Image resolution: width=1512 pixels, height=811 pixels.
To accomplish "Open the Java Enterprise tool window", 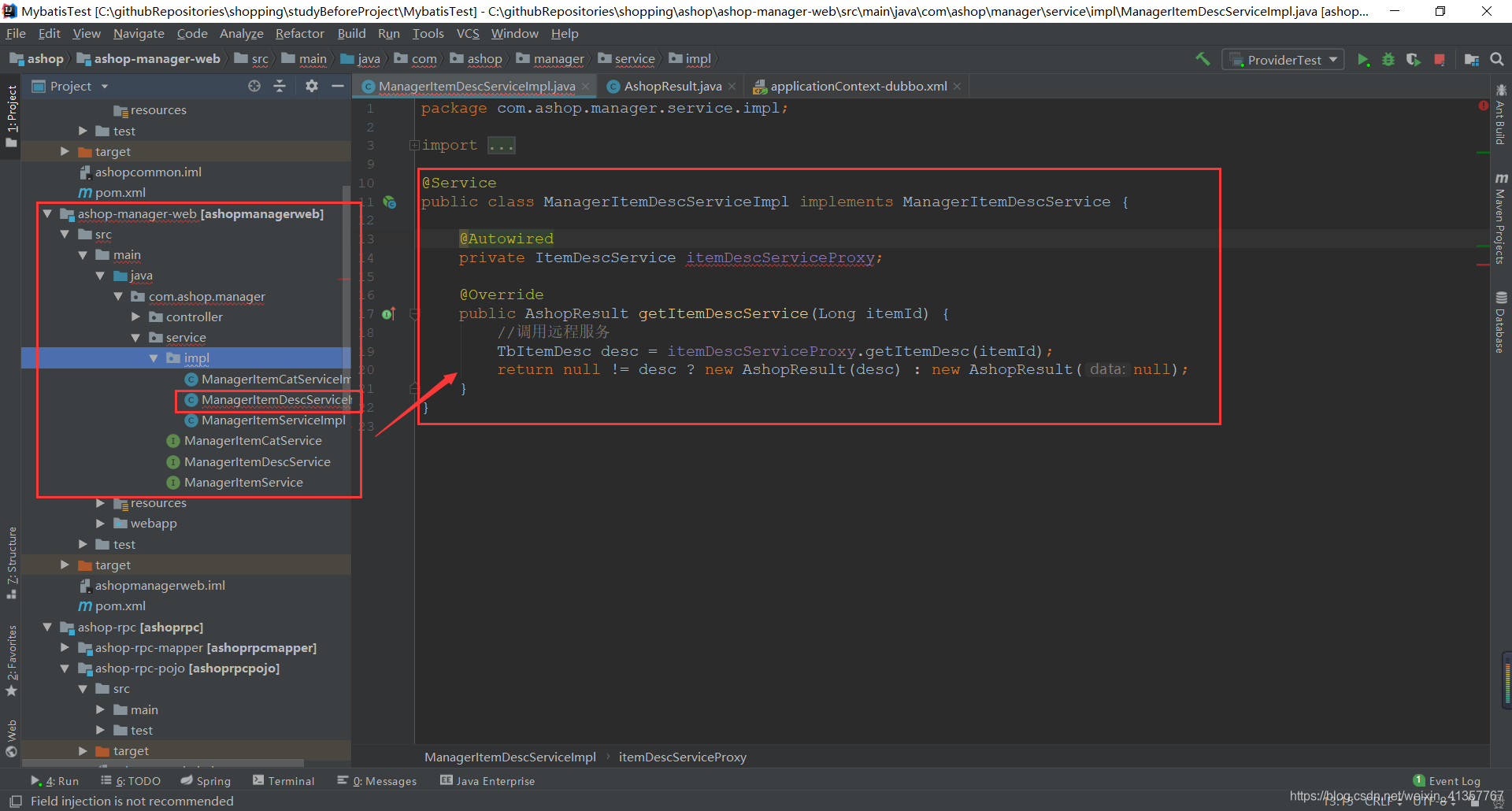I will pyautogui.click(x=487, y=781).
